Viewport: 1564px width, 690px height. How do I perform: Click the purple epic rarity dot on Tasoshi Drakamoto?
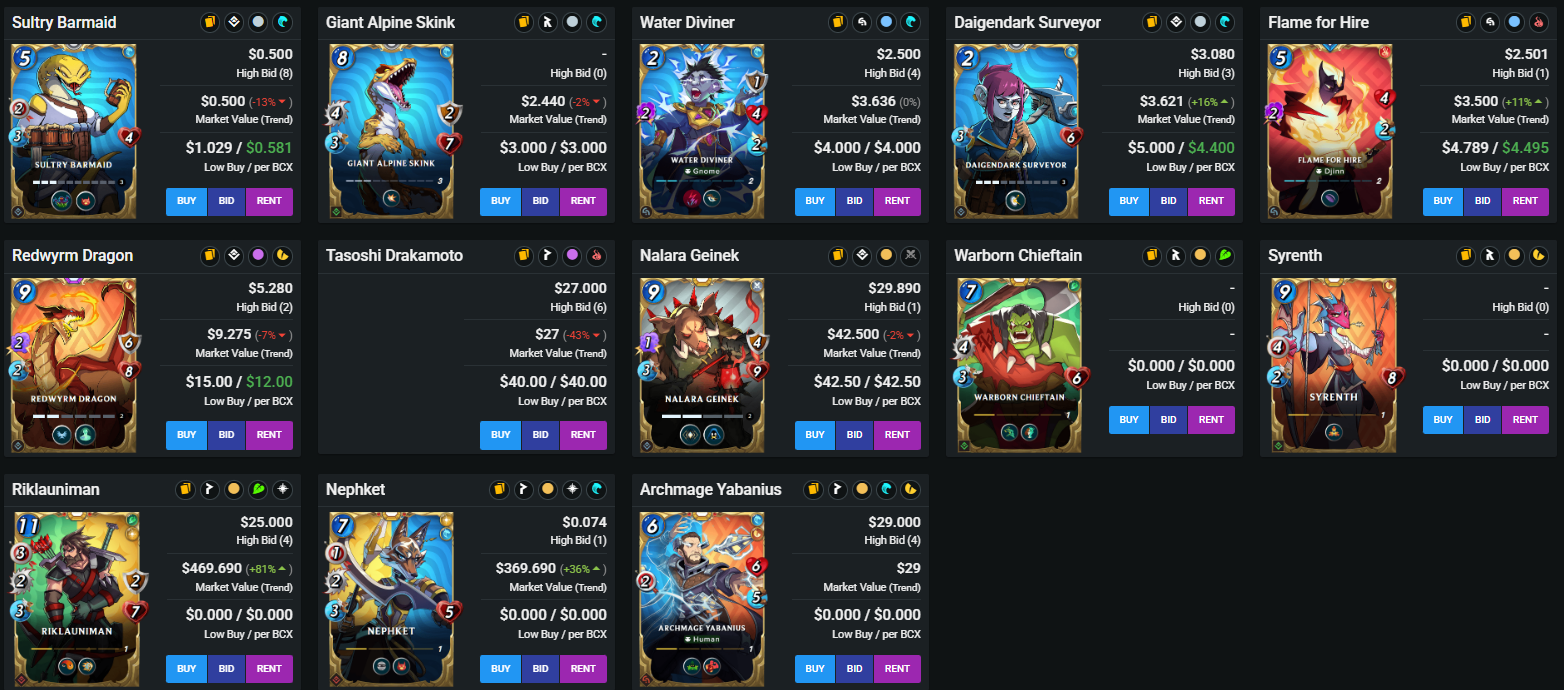click(x=572, y=256)
